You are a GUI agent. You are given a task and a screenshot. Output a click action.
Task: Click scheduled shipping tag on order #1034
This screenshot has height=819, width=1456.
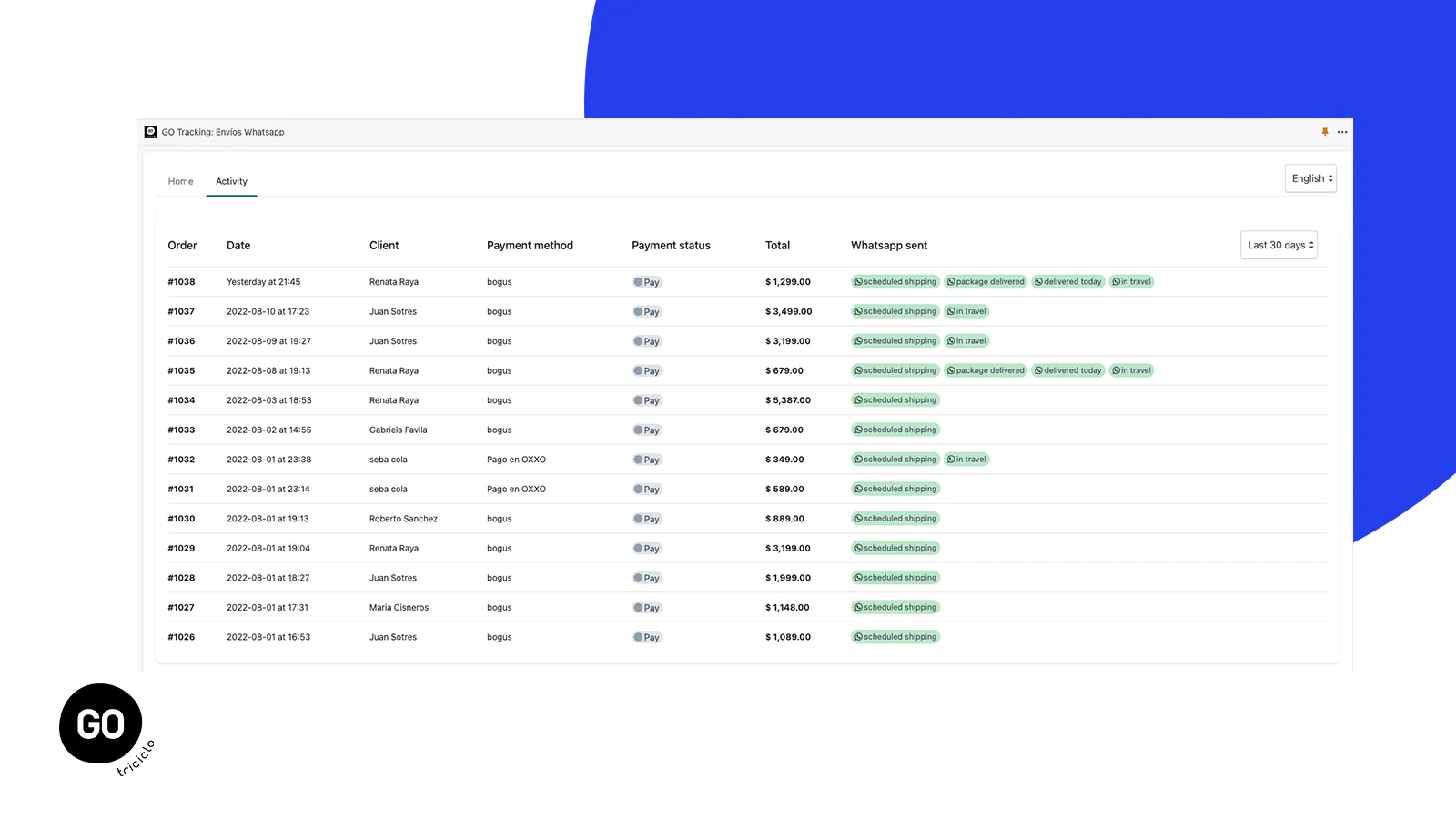pyautogui.click(x=895, y=400)
